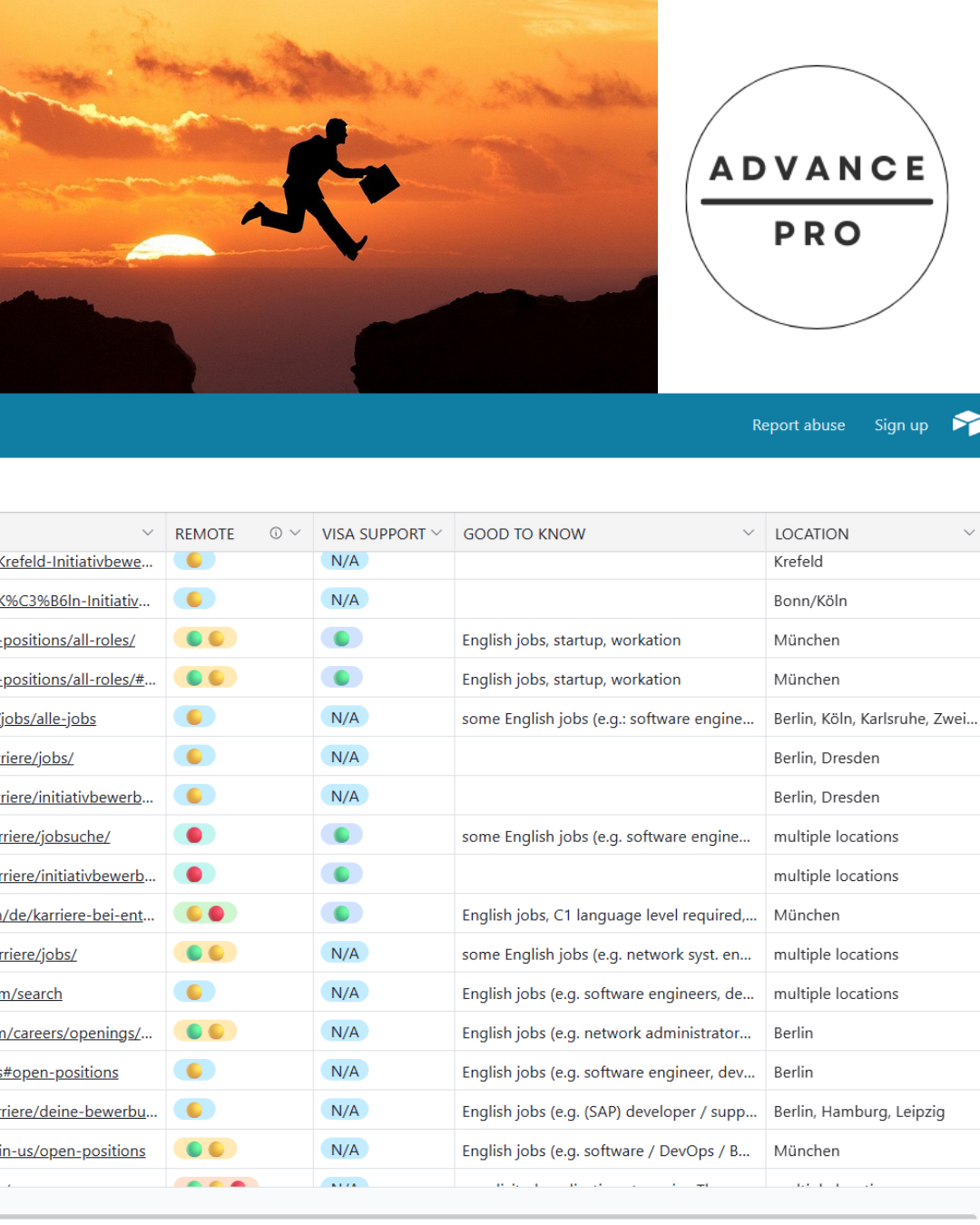Open the jobs/alle-jobs link
The width and height of the screenshot is (980, 1225).
(48, 719)
